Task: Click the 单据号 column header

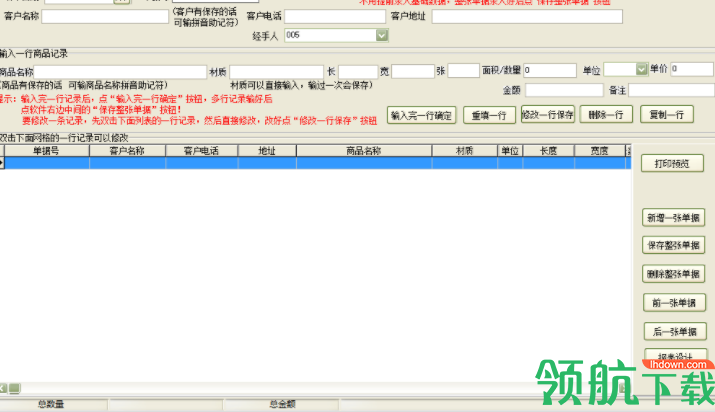Action: click(x=47, y=151)
